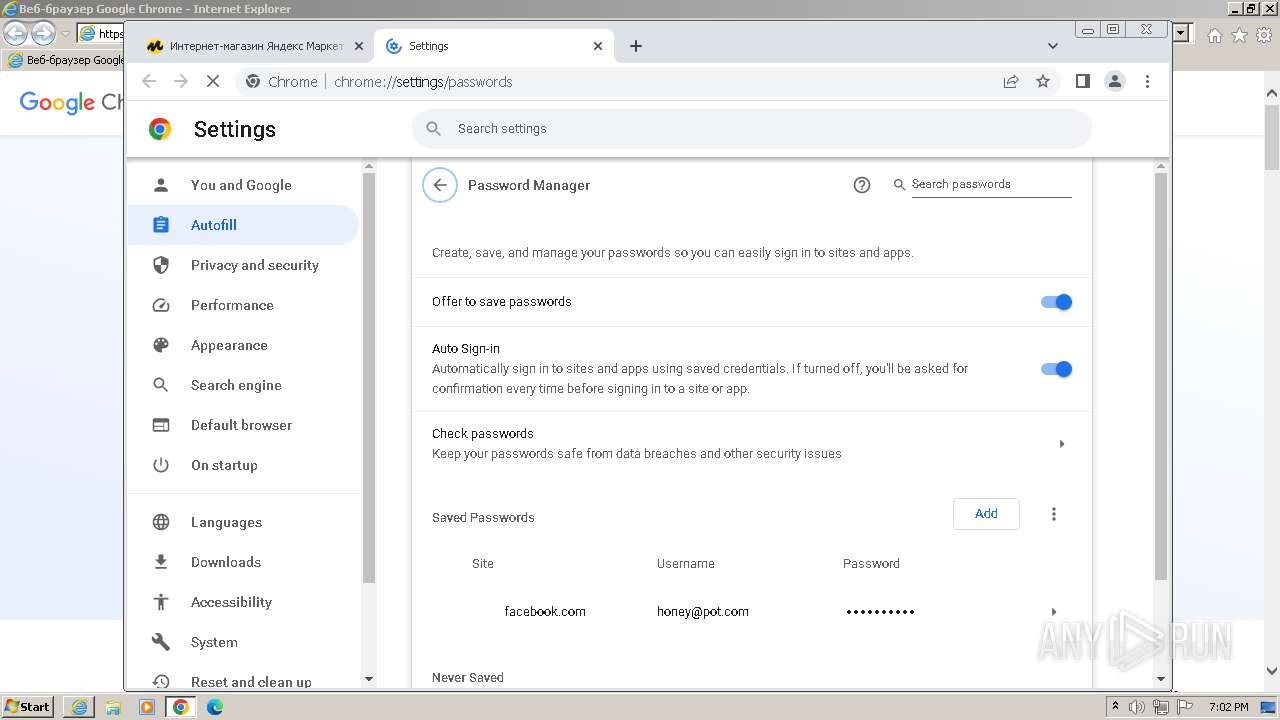The image size is (1280, 720).
Task: Click the share page icon
Action: 1011,82
